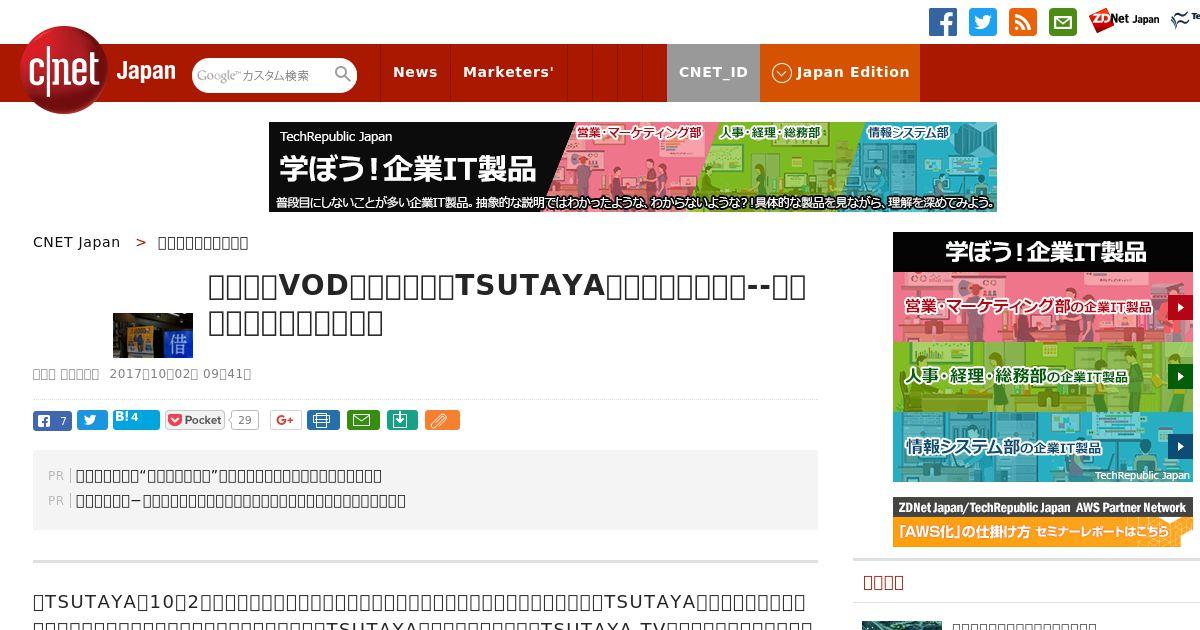Submit search with magnifier icon

point(343,74)
